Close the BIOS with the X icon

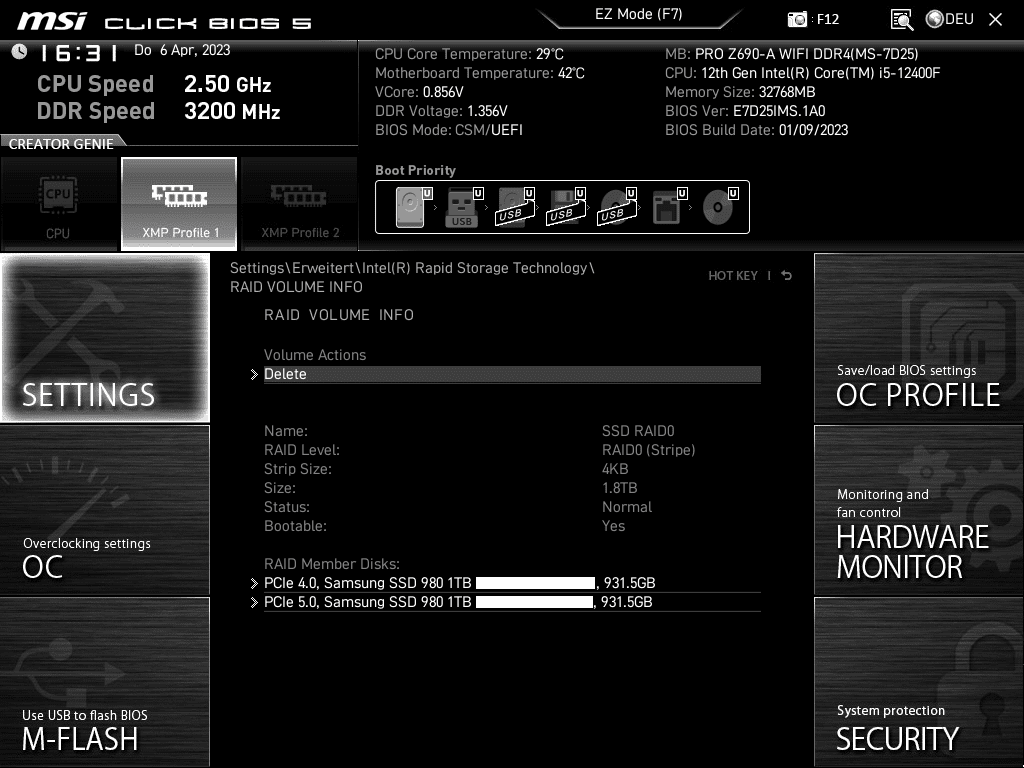pyautogui.click(x=995, y=20)
